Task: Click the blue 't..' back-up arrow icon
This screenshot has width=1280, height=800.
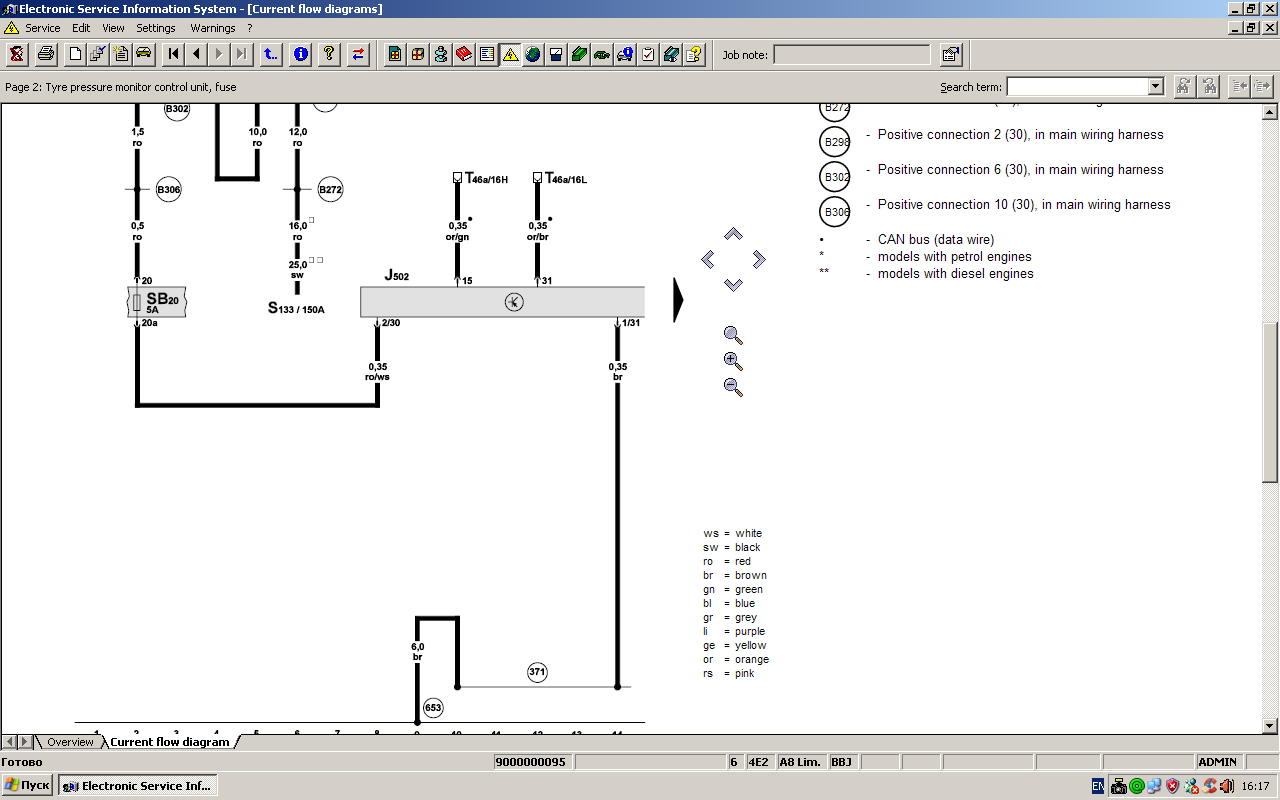Action: pos(271,54)
